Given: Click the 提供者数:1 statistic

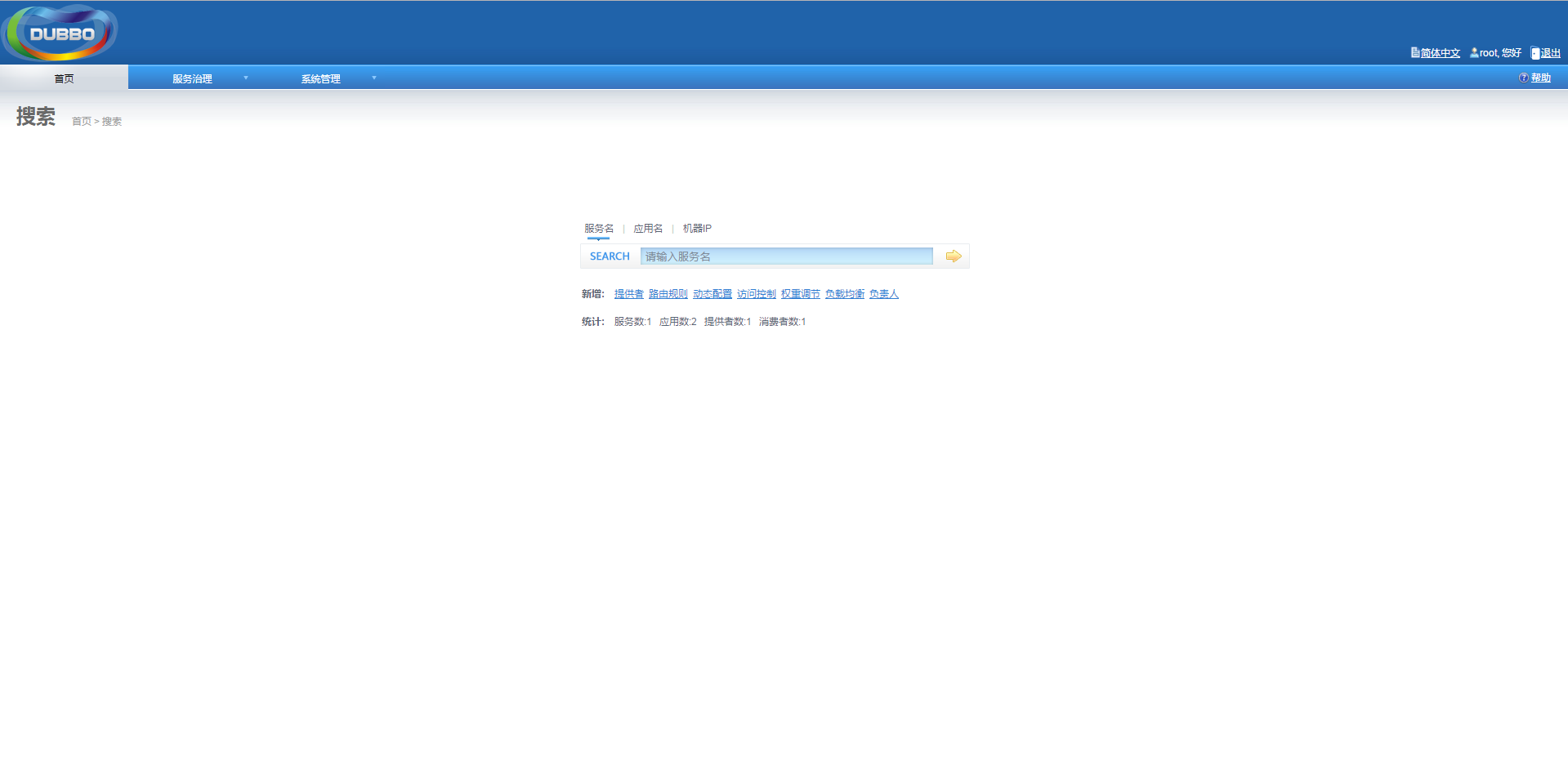Looking at the screenshot, I should coord(727,322).
